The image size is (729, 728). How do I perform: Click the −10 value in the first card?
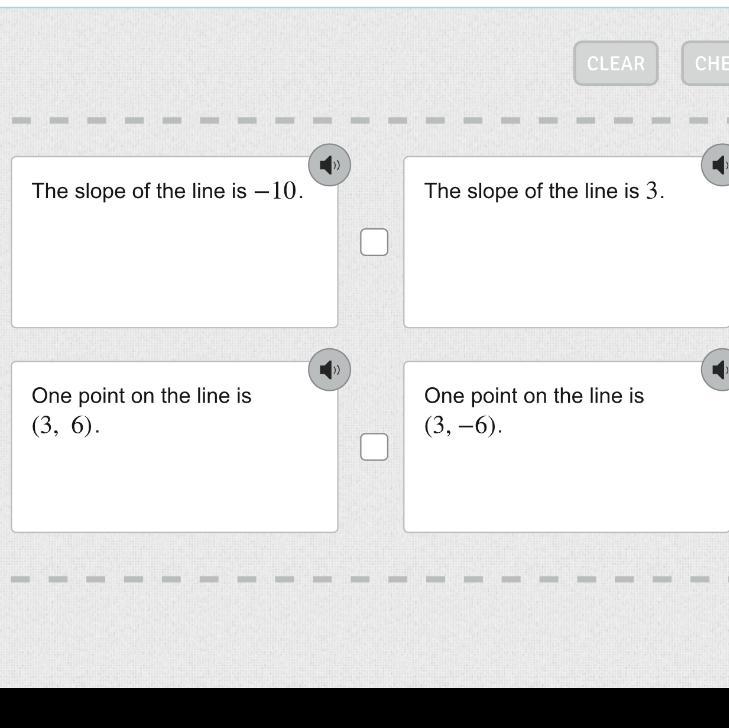coord(277,191)
